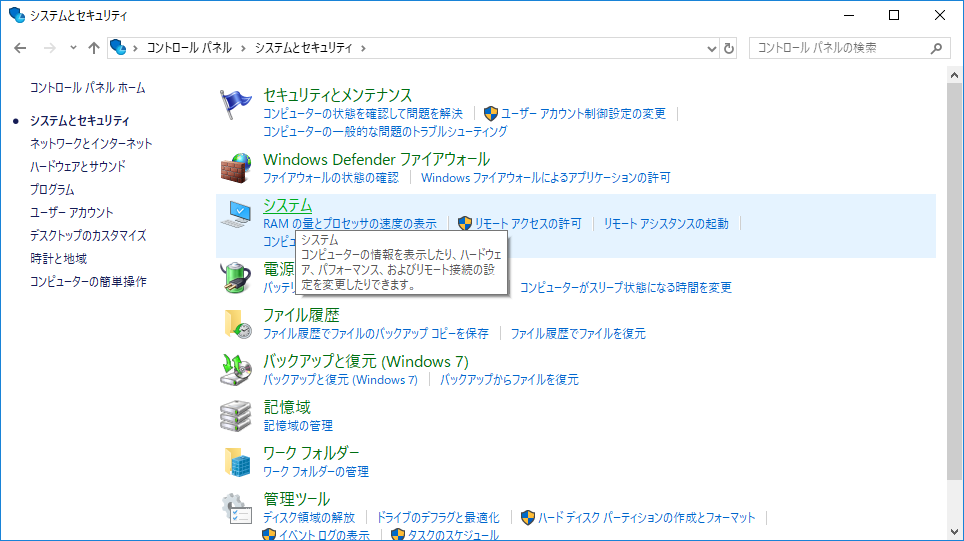Open ファイル履歴でファイルを復元 link
This screenshot has width=964, height=541.
pyautogui.click(x=578, y=333)
